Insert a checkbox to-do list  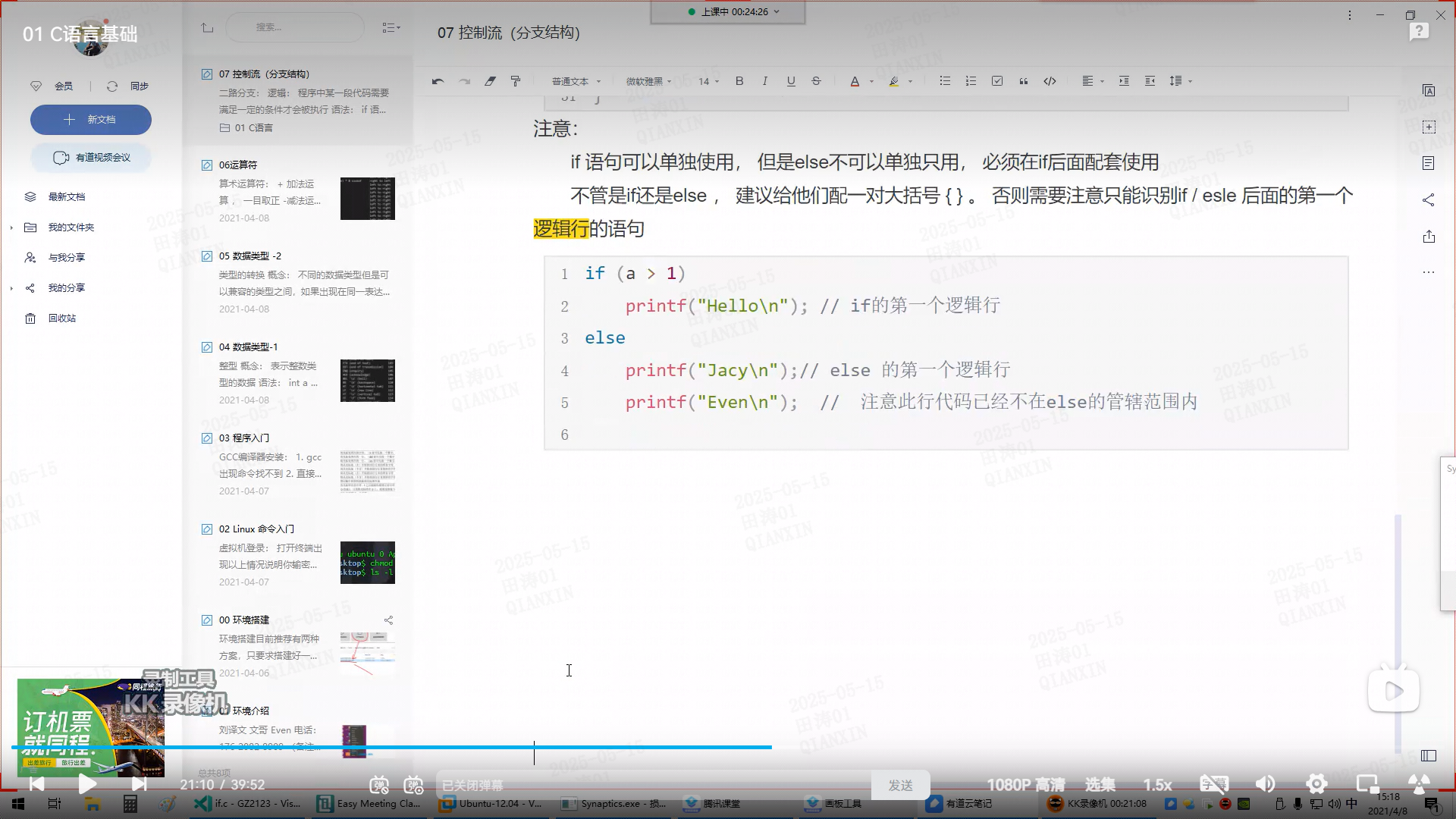997,81
